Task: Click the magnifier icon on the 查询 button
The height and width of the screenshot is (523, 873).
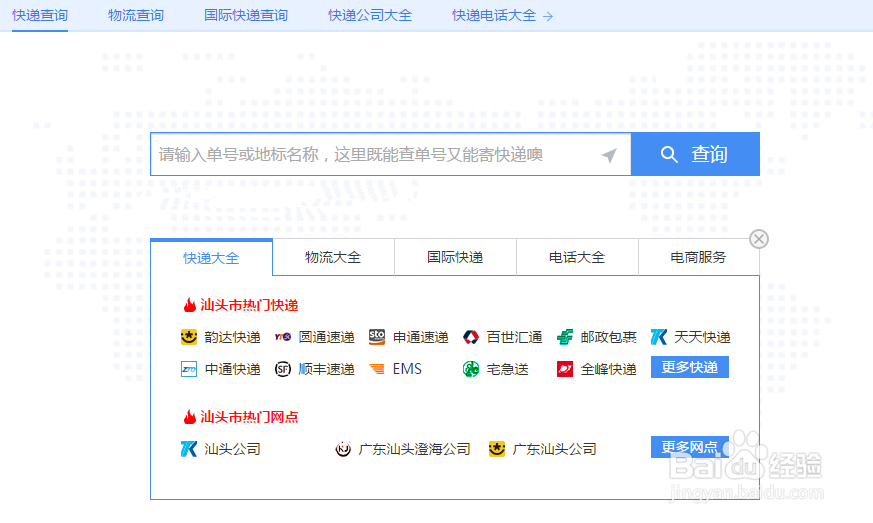Action: click(669, 154)
